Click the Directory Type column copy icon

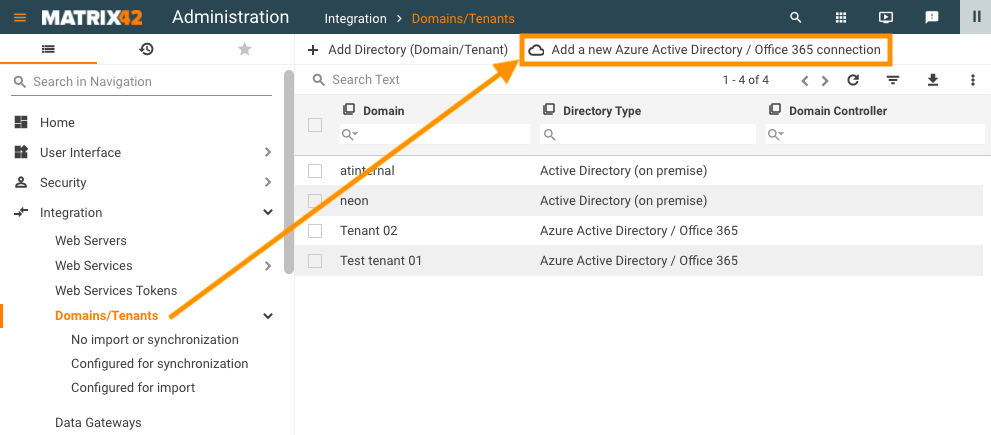[x=549, y=109]
